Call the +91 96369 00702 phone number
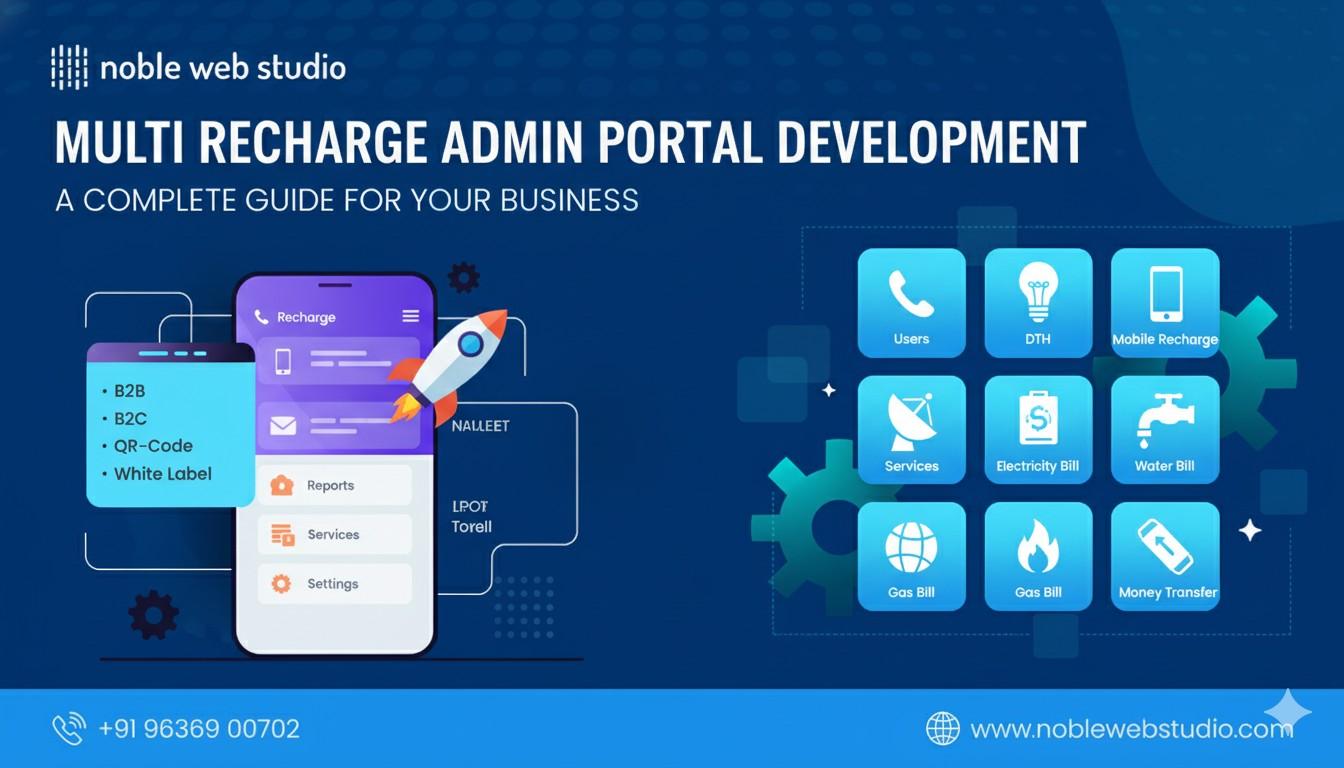 coord(199,727)
